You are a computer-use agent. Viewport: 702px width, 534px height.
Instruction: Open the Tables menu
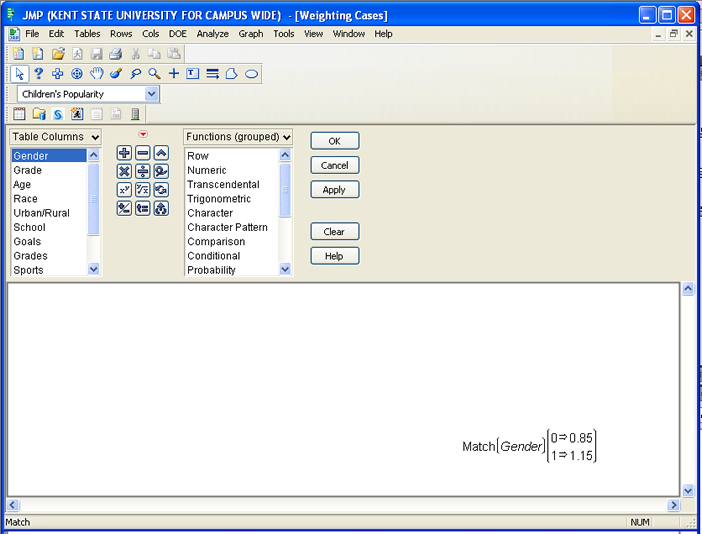(87, 34)
